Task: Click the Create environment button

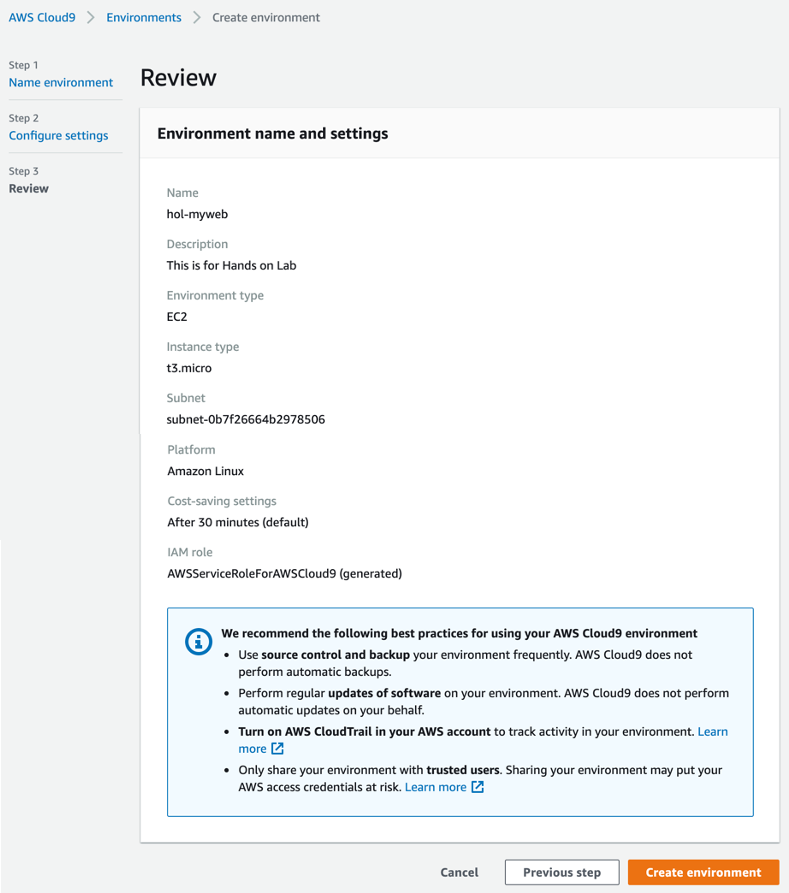Action: [x=703, y=872]
